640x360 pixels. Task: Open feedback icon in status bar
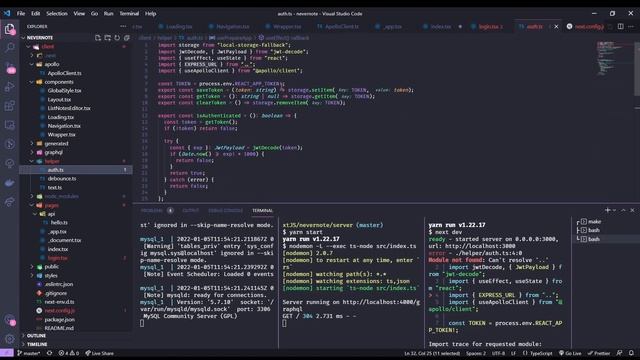[x=620, y=353]
